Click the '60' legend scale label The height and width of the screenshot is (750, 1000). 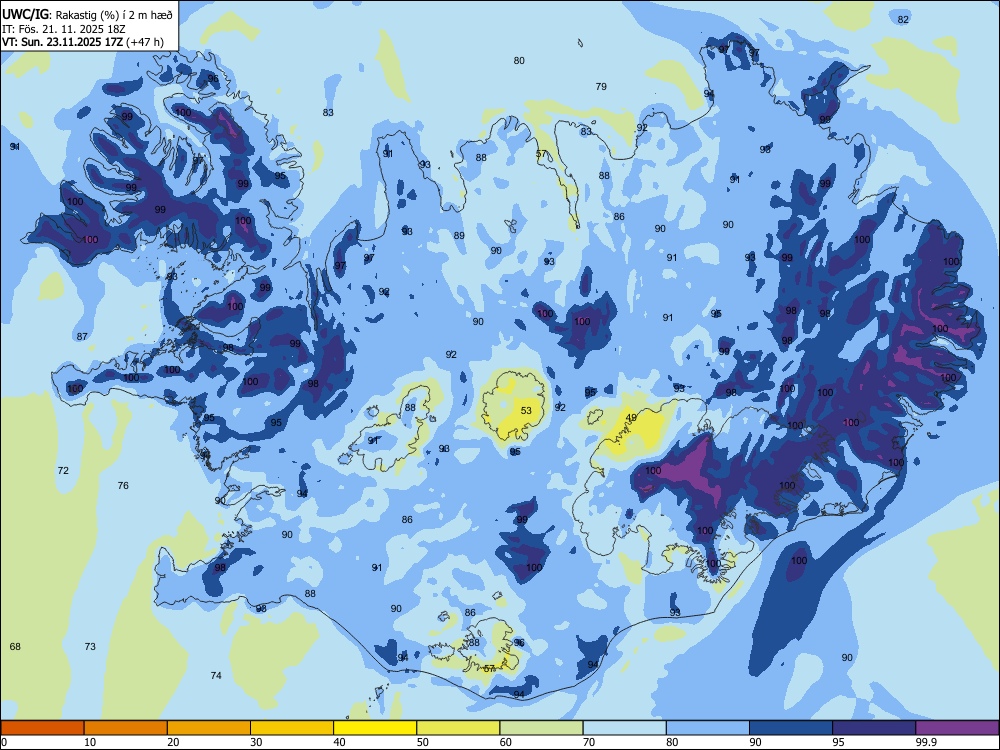pyautogui.click(x=506, y=742)
